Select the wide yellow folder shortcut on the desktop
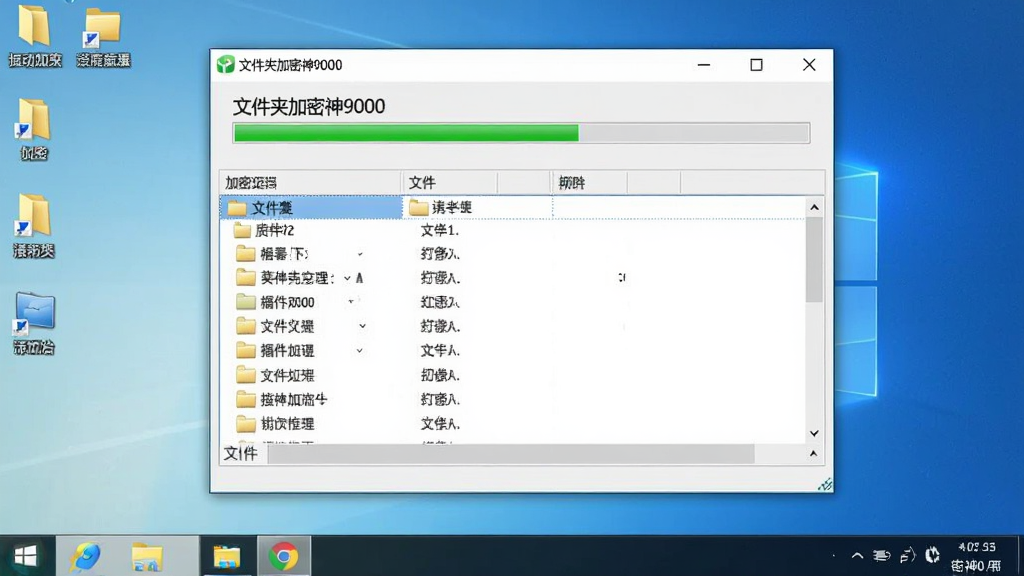 tap(103, 37)
